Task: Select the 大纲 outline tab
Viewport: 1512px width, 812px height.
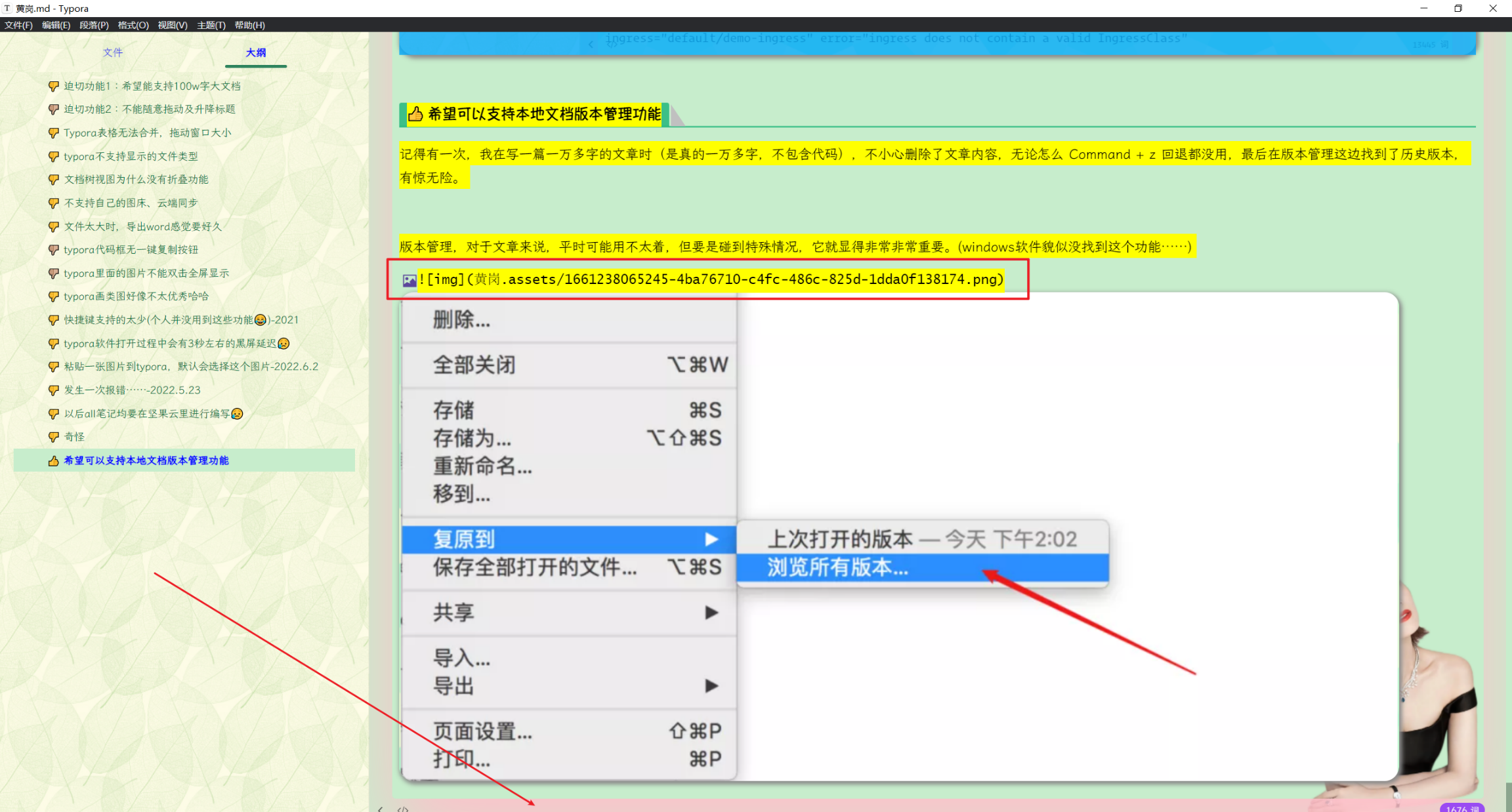Action: pyautogui.click(x=256, y=52)
